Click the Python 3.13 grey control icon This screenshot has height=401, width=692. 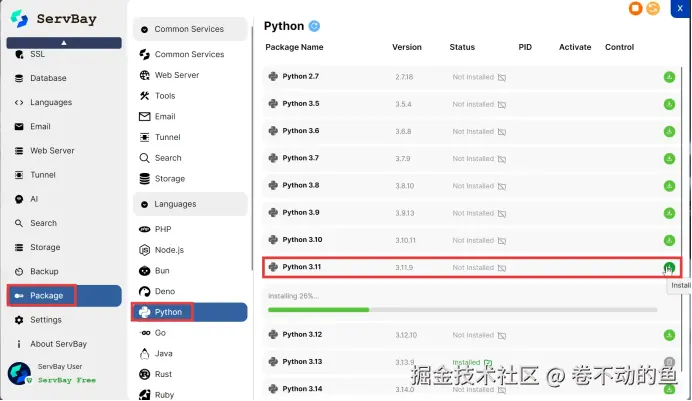[x=669, y=362]
